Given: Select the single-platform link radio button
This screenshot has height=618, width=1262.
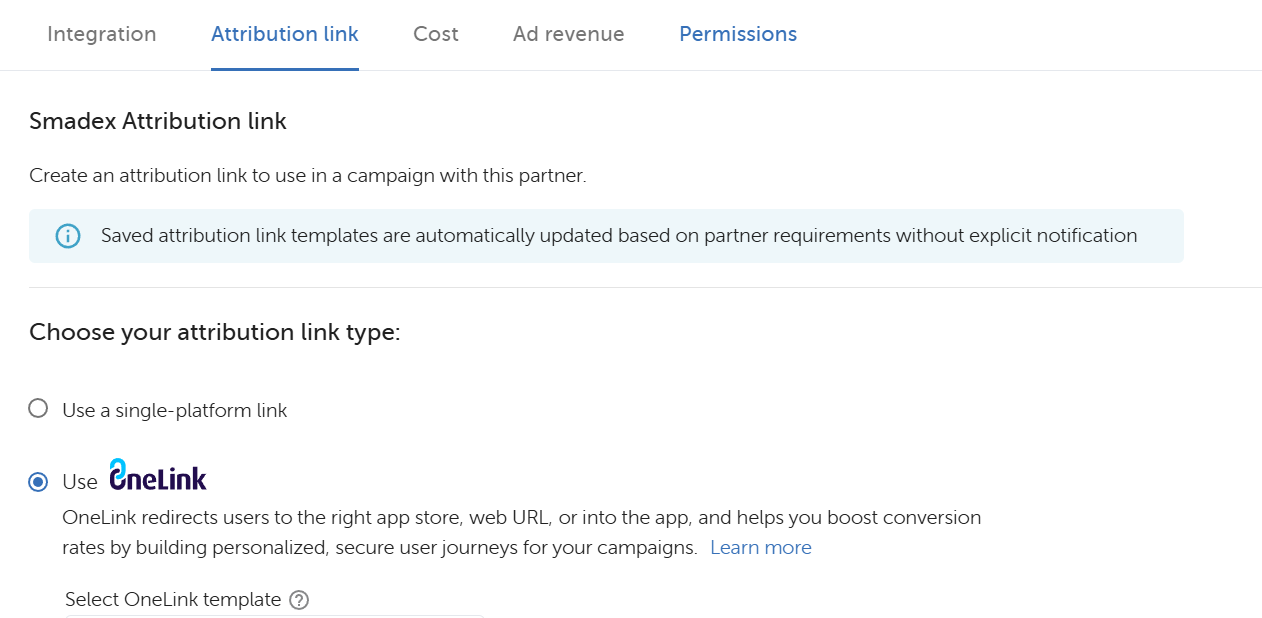Looking at the screenshot, I should click(x=38, y=409).
